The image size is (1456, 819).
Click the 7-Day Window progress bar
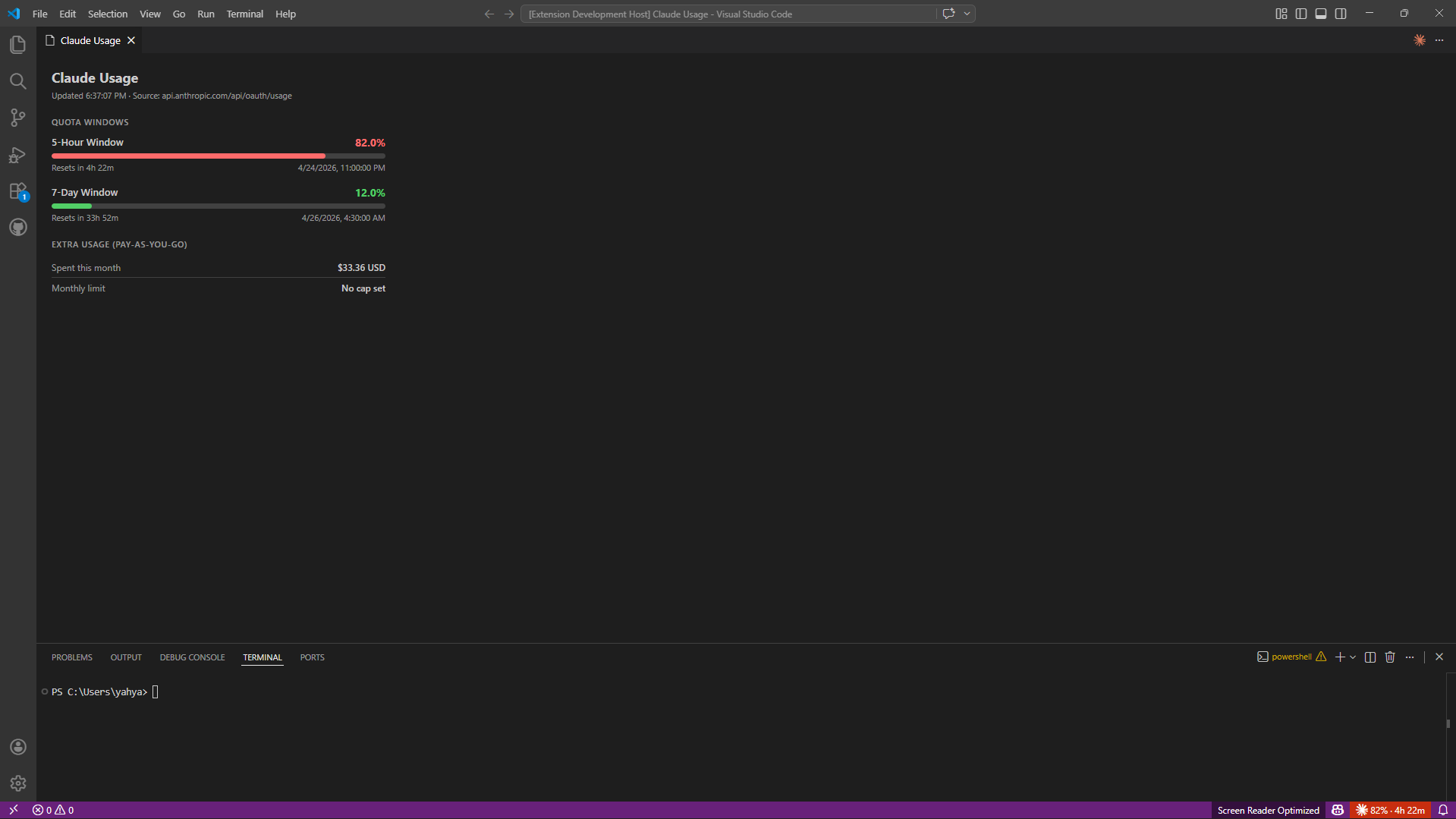pyautogui.click(x=219, y=206)
